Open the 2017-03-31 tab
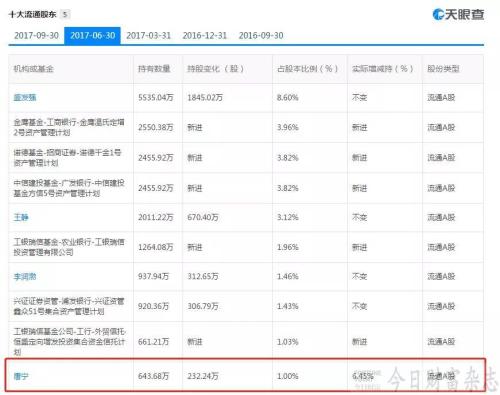This screenshot has height=395, width=500. click(148, 35)
